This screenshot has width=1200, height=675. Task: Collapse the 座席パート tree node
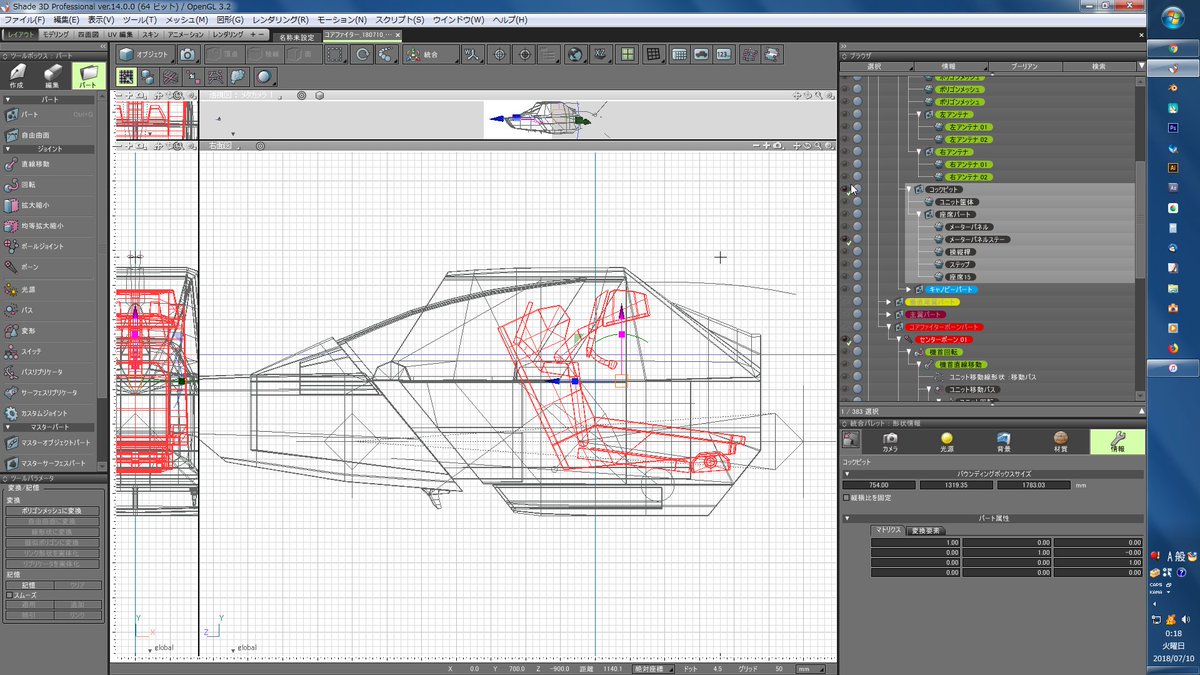919,214
